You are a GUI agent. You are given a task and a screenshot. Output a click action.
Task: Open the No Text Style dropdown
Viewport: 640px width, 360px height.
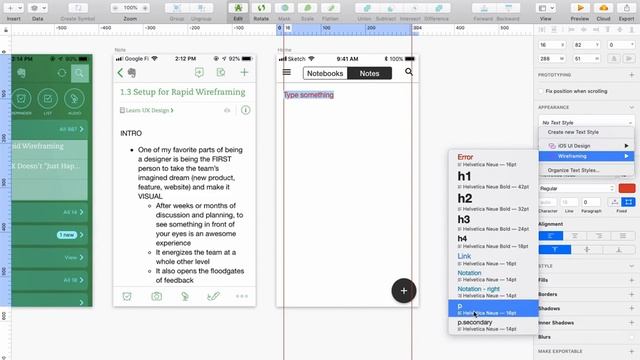pos(587,122)
